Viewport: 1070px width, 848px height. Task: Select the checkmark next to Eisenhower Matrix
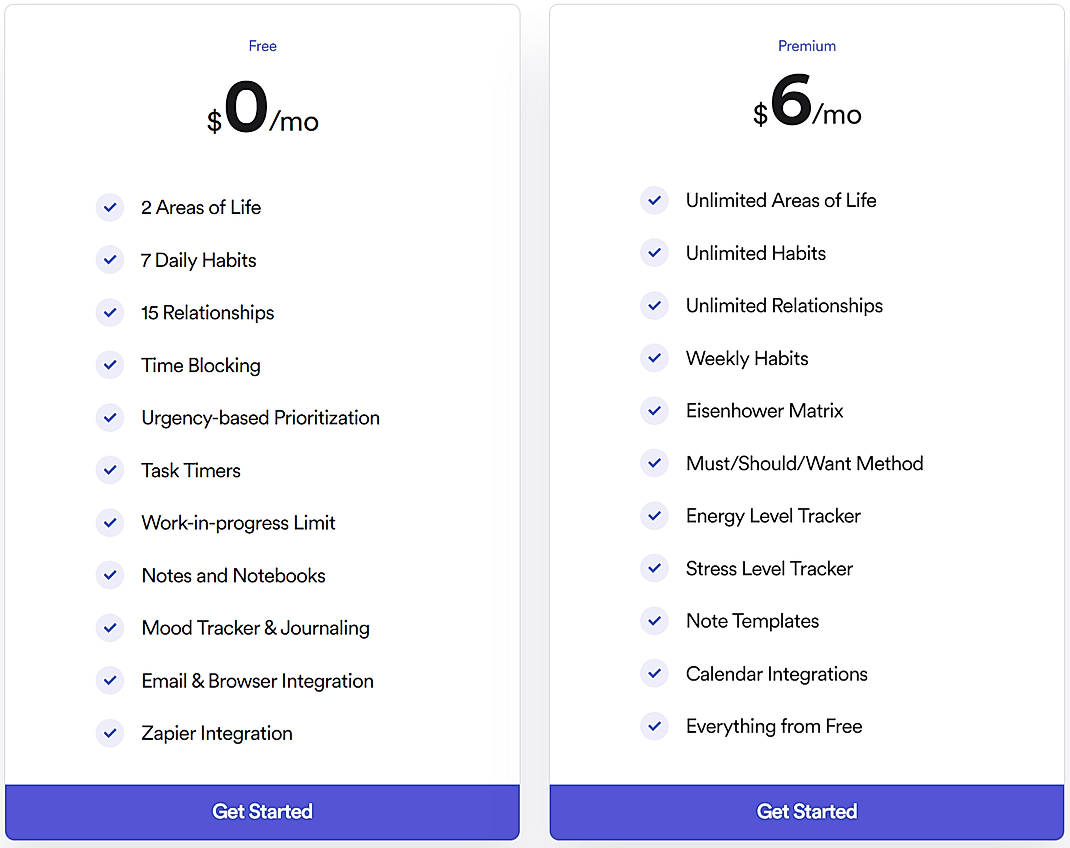pos(654,410)
